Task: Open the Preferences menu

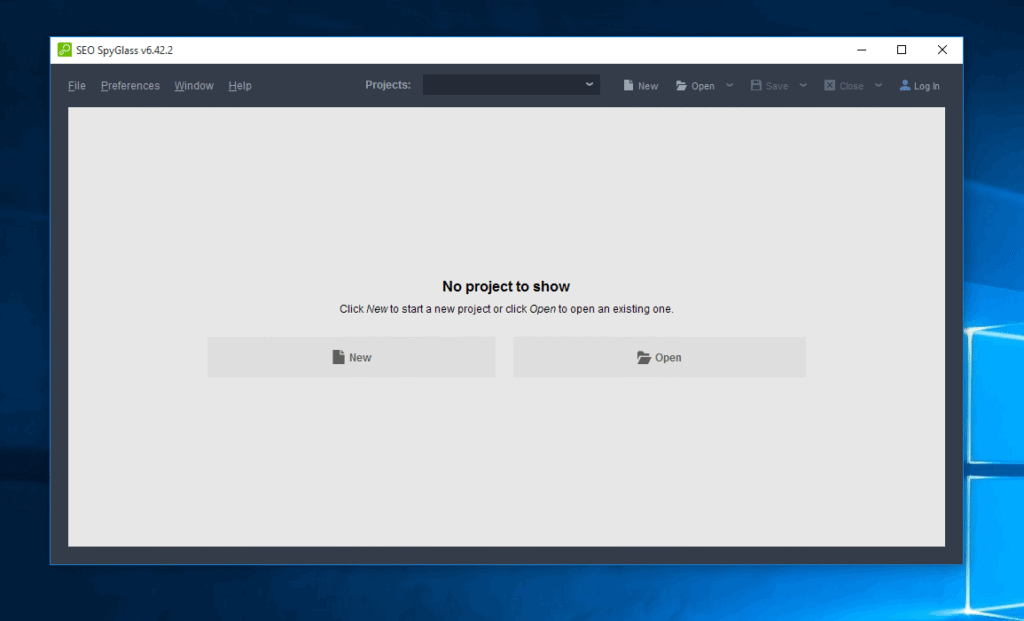Action: click(130, 85)
